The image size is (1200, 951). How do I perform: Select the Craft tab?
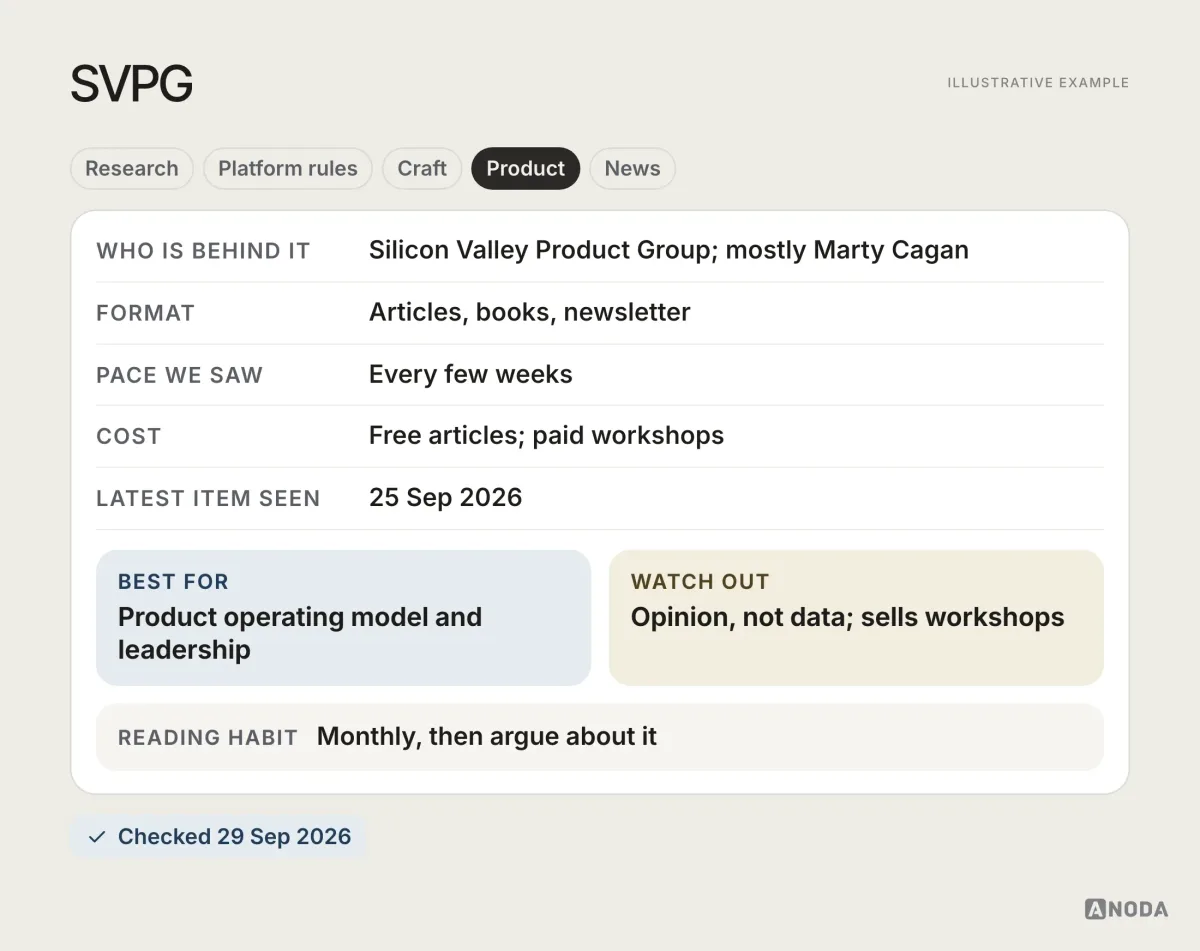coord(422,168)
